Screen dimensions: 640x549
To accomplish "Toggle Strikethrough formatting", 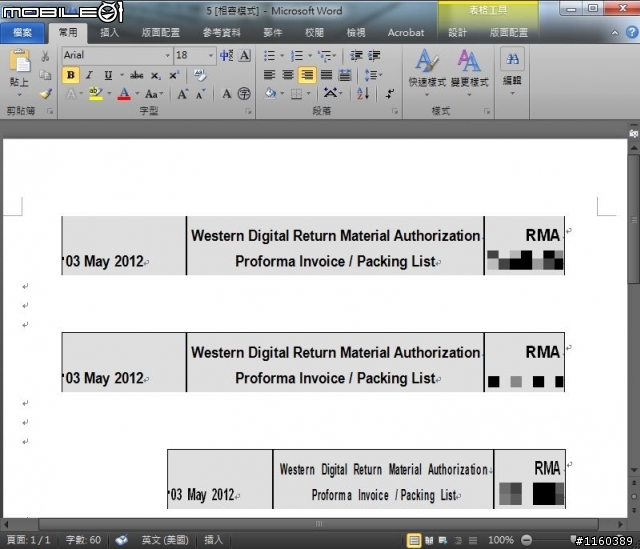I will [137, 75].
